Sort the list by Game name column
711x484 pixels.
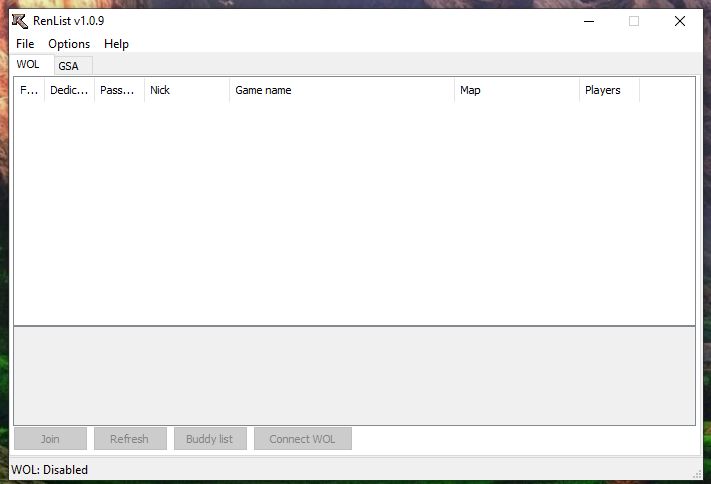tap(341, 90)
